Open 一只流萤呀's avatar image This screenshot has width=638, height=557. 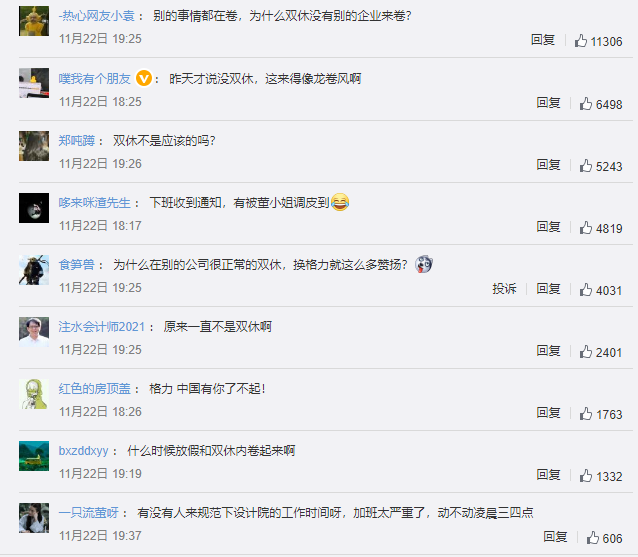(34, 518)
